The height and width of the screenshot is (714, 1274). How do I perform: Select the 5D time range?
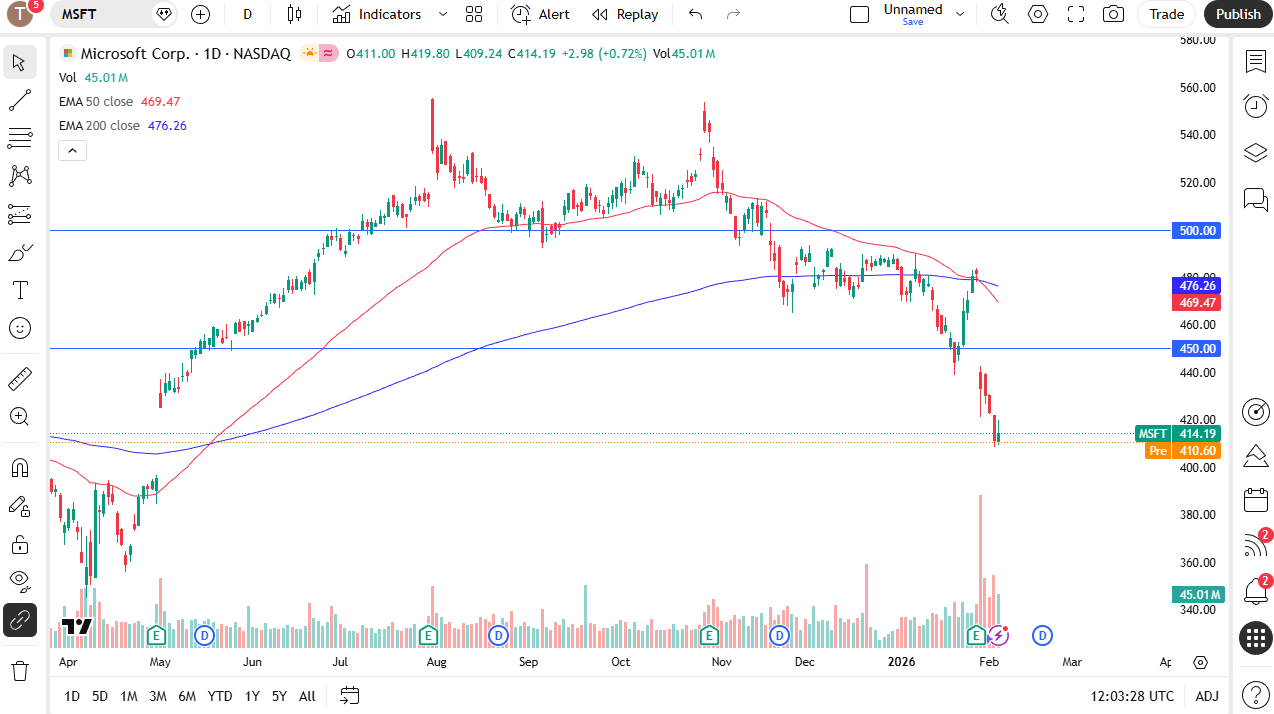coord(100,696)
